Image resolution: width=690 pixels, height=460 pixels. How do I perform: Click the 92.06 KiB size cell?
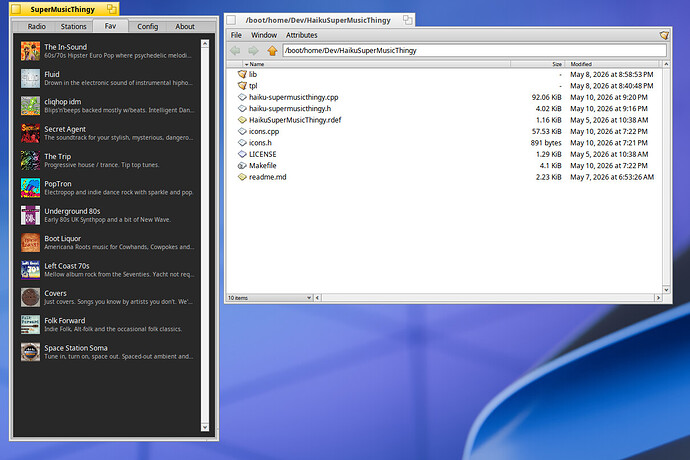click(x=547, y=97)
